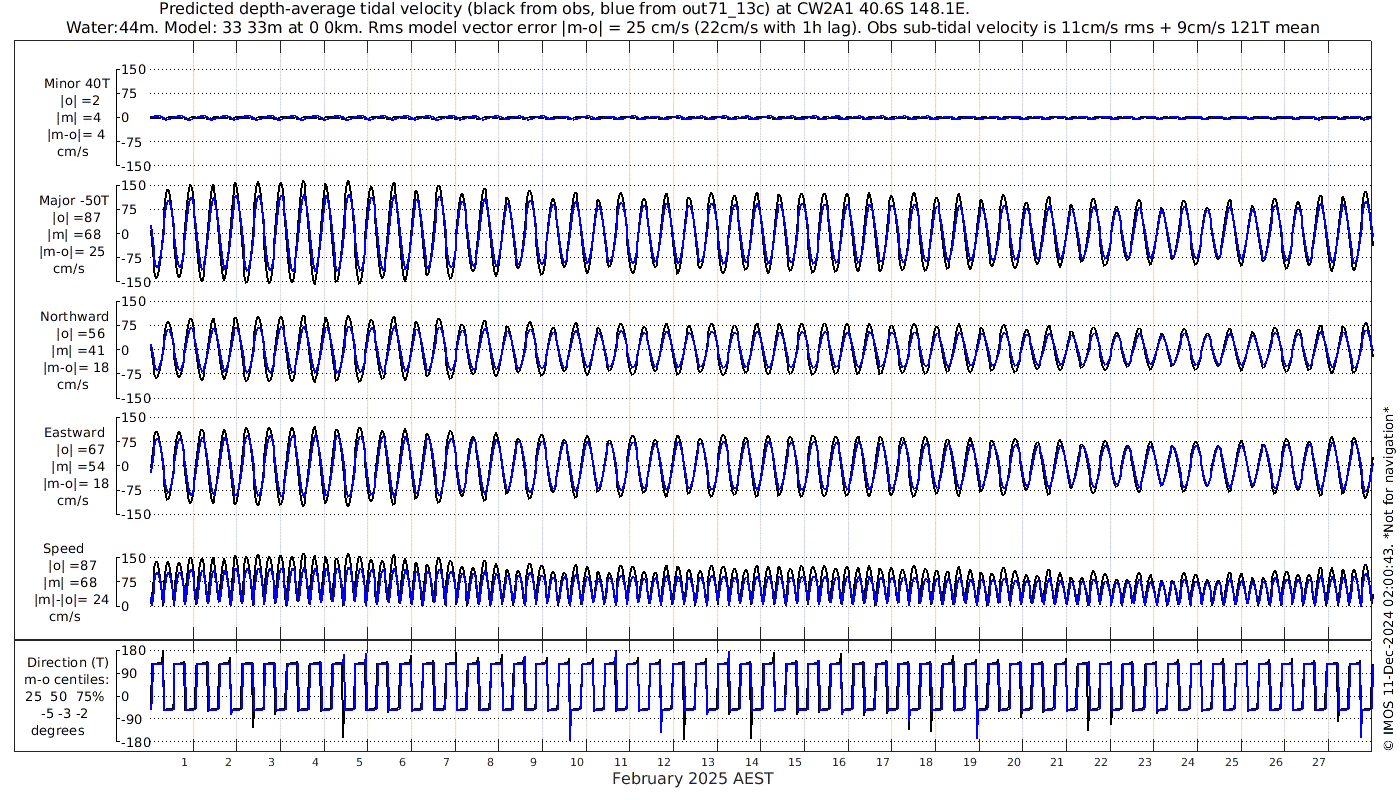This screenshot has height=800, width=1400.
Task: Click the day '10' label on the x-axis
Action: point(577,762)
